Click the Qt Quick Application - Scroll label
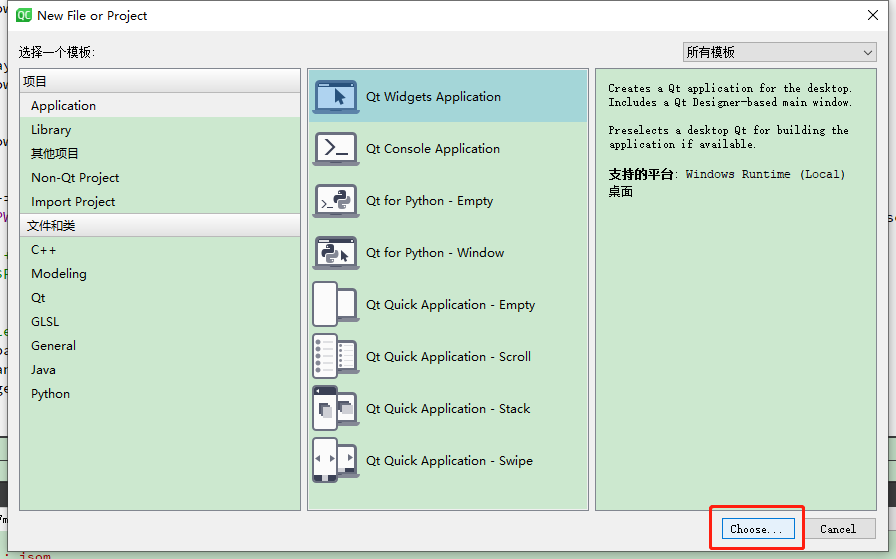 pos(448,357)
